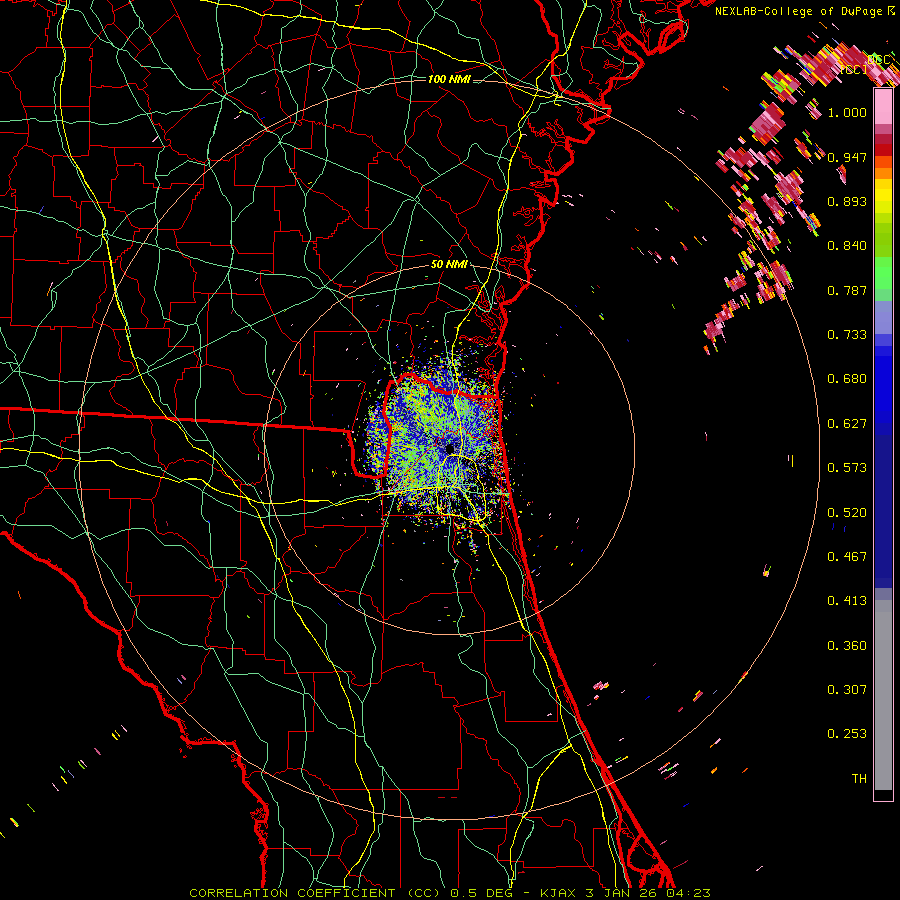Click the 0.893 color scale value
The height and width of the screenshot is (900, 900).
[x=847, y=201]
